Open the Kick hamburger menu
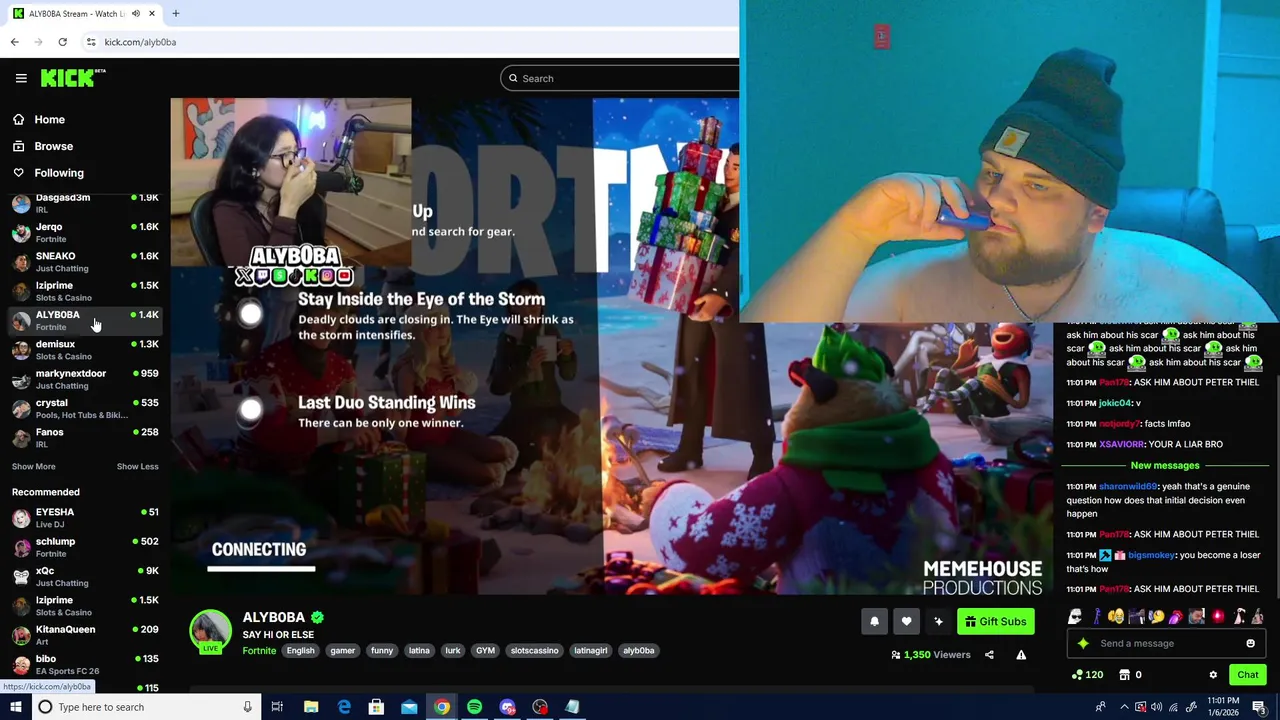Viewport: 1280px width, 720px height. tap(21, 78)
